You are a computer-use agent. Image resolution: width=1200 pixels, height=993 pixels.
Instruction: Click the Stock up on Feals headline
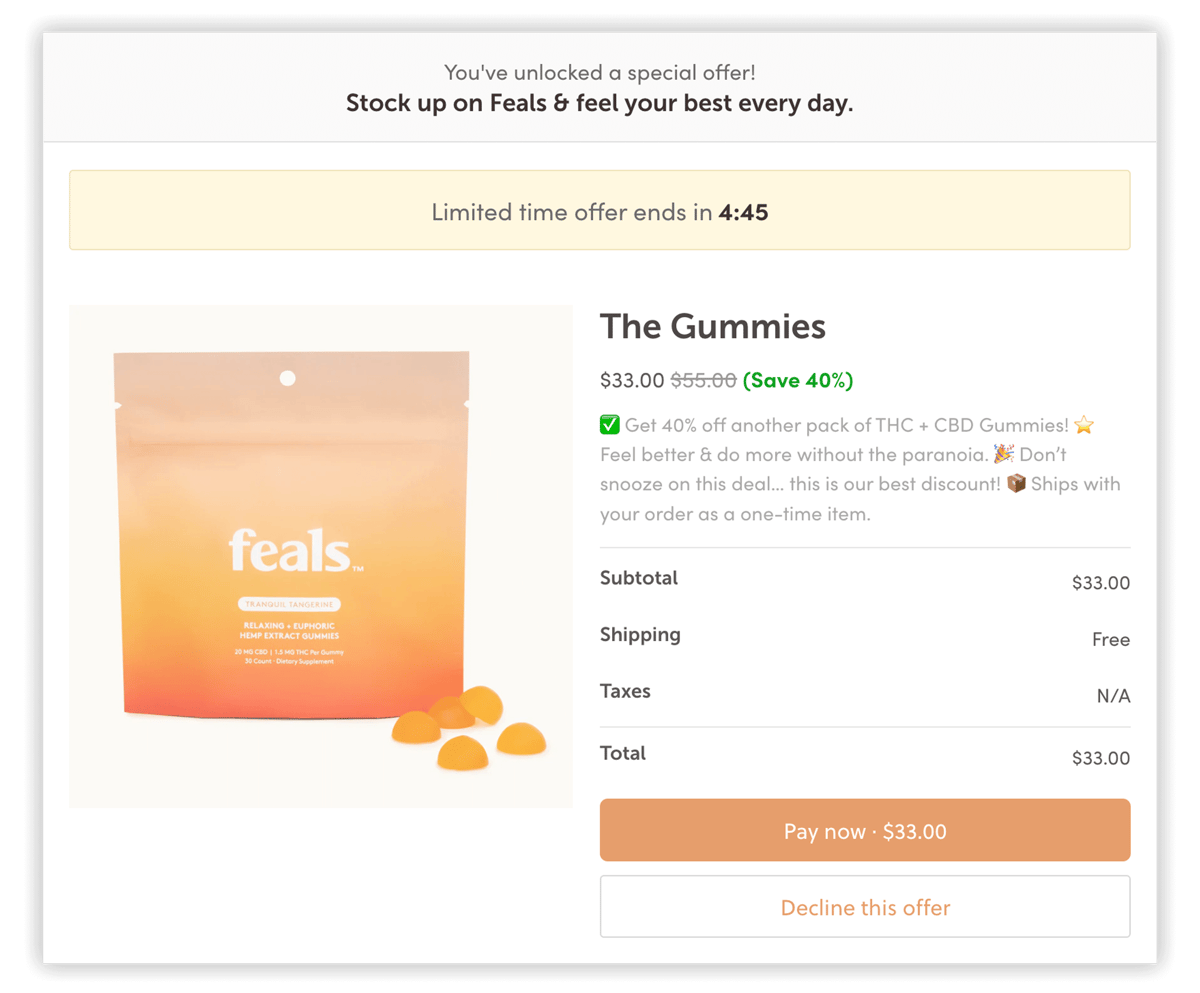click(600, 103)
